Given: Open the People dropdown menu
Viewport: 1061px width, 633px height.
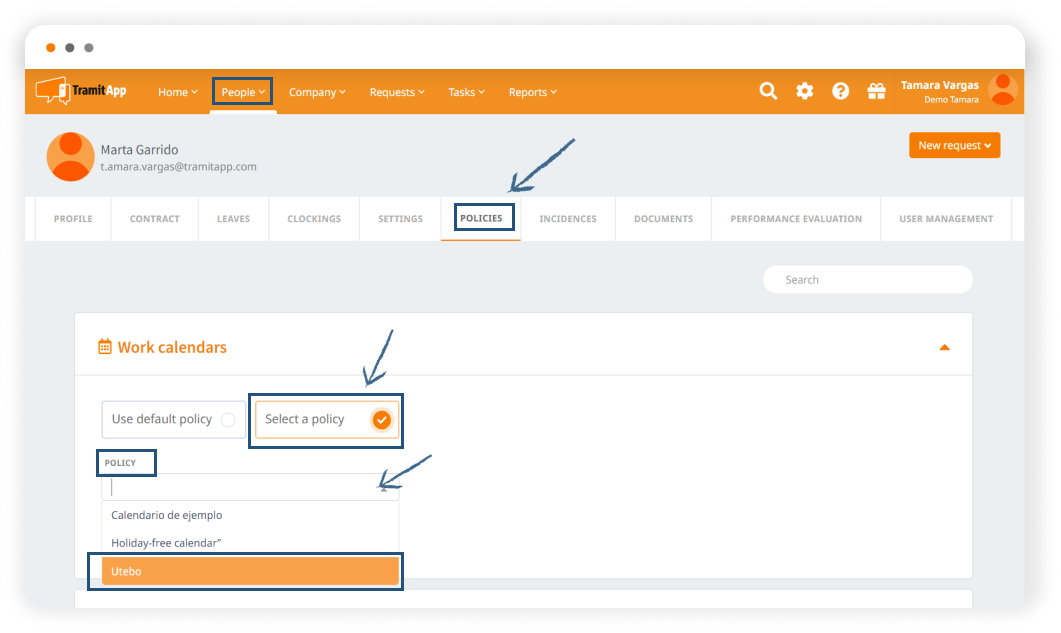Looking at the screenshot, I should (243, 92).
